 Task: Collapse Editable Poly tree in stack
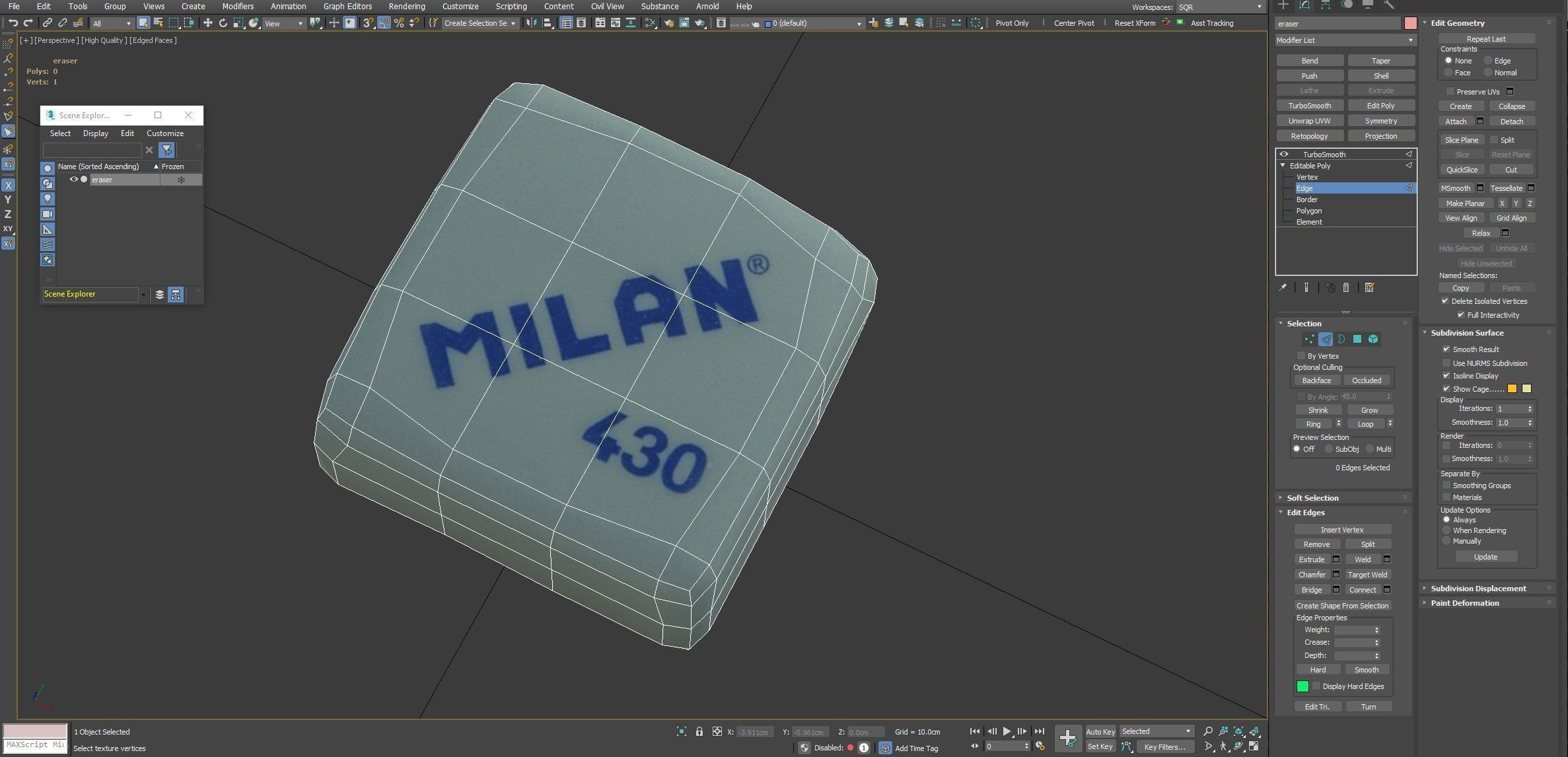tap(1283, 165)
